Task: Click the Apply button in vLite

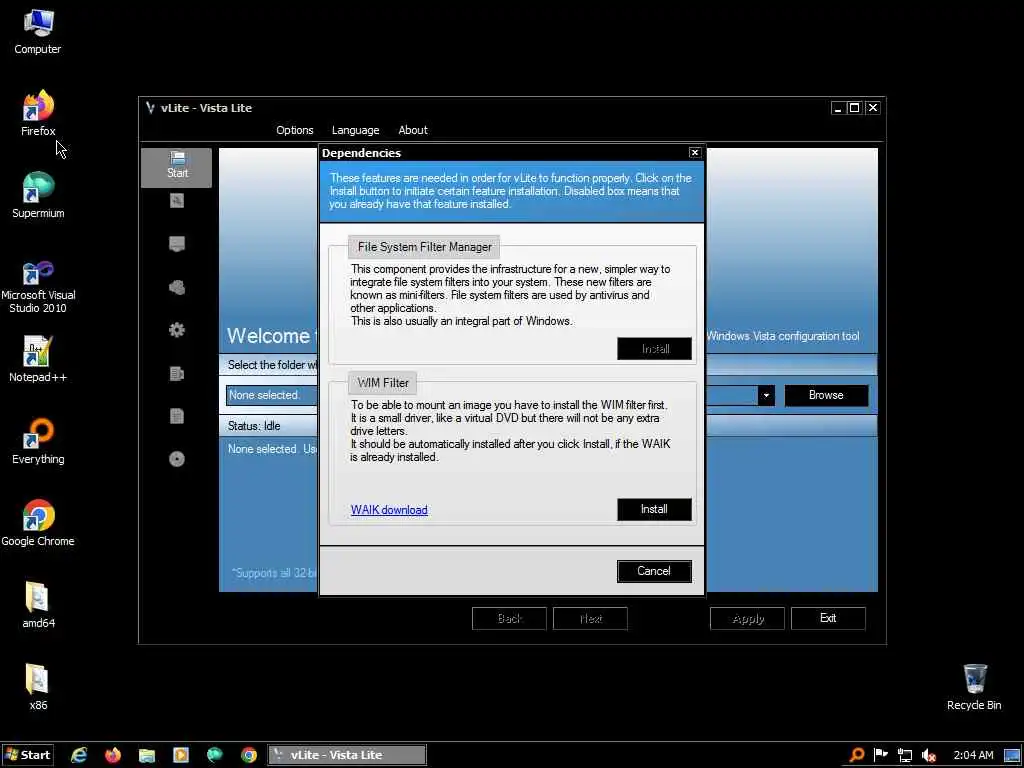Action: click(x=747, y=618)
